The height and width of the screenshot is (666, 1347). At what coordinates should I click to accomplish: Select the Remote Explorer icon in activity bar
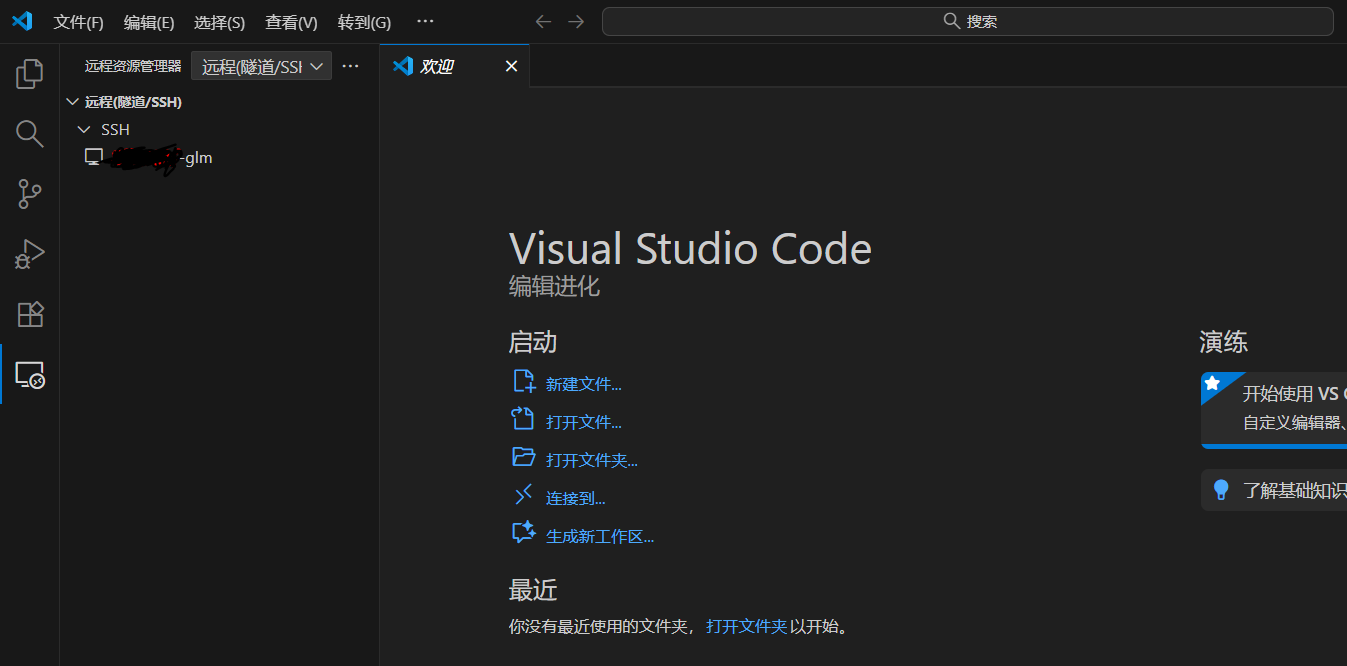(29, 375)
